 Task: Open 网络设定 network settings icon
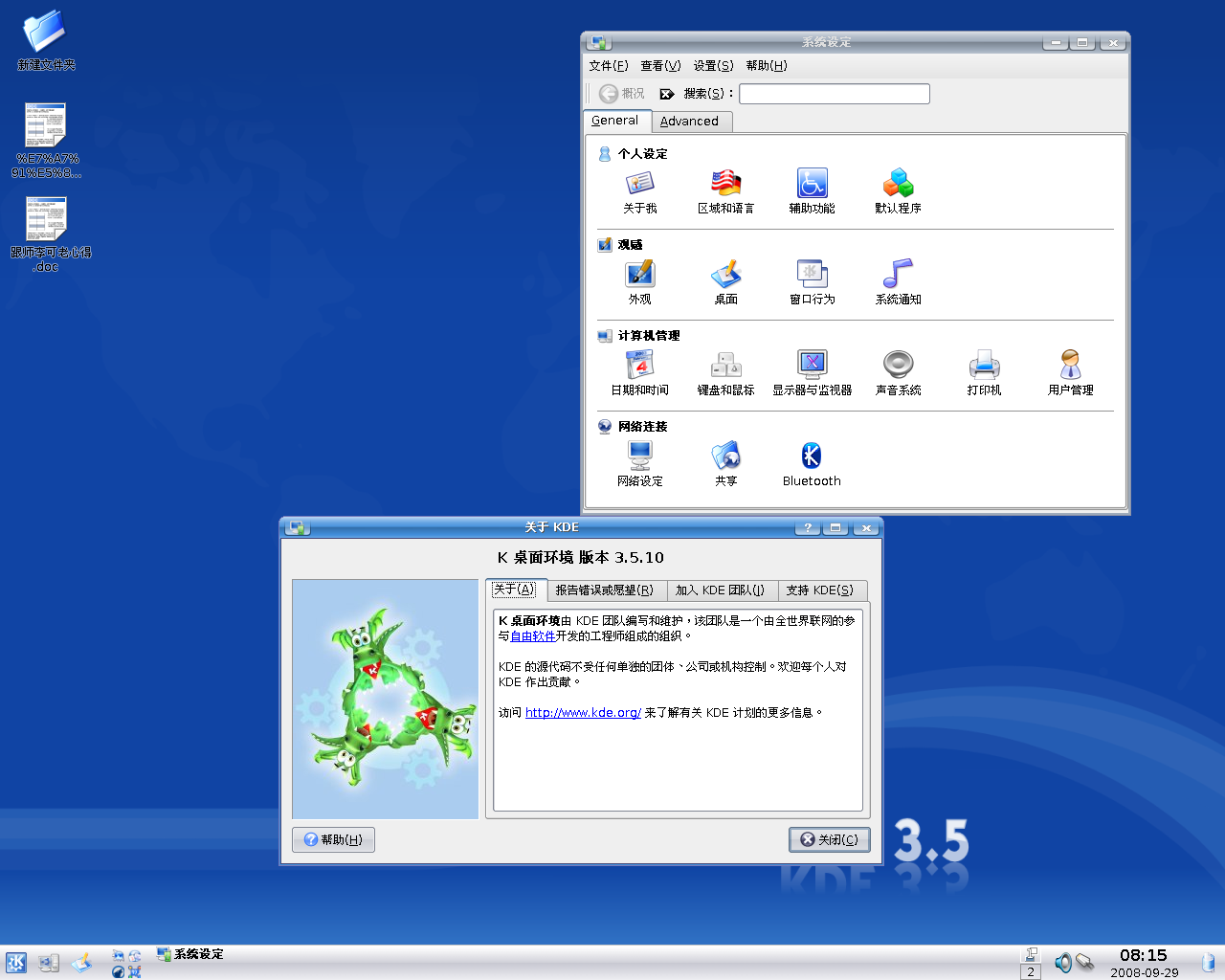(639, 464)
